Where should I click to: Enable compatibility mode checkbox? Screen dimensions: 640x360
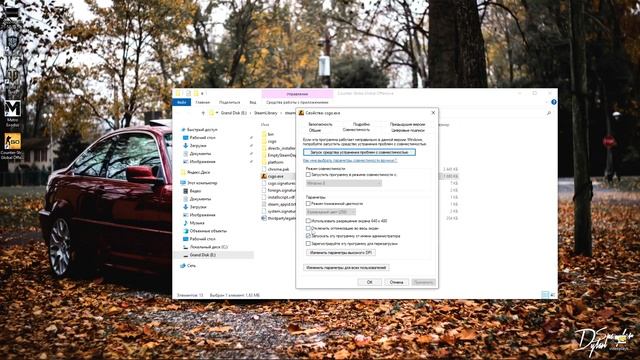(308, 174)
